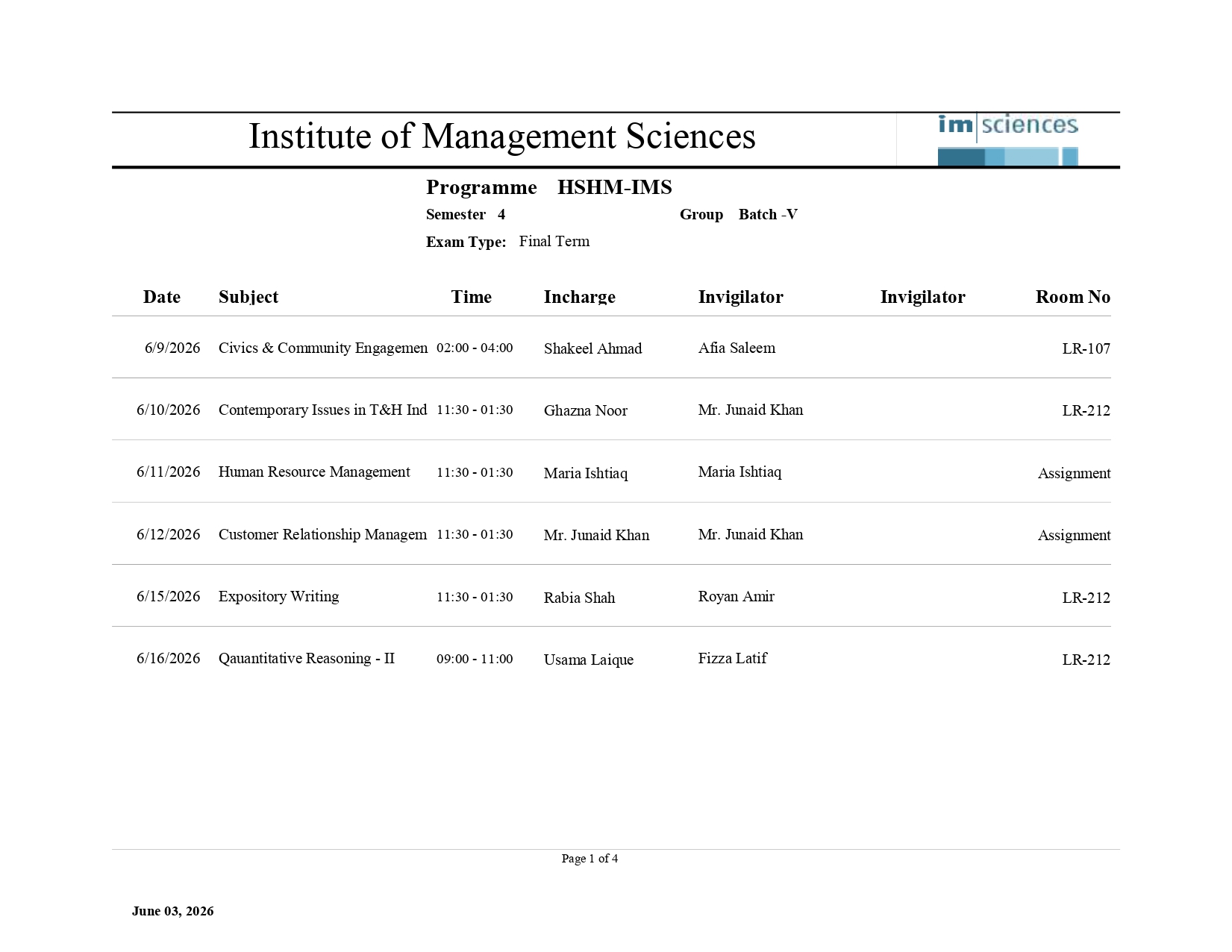1232x952 pixels.
Task: Click Maria Ishtiaq in Incharge column
Action: point(585,473)
